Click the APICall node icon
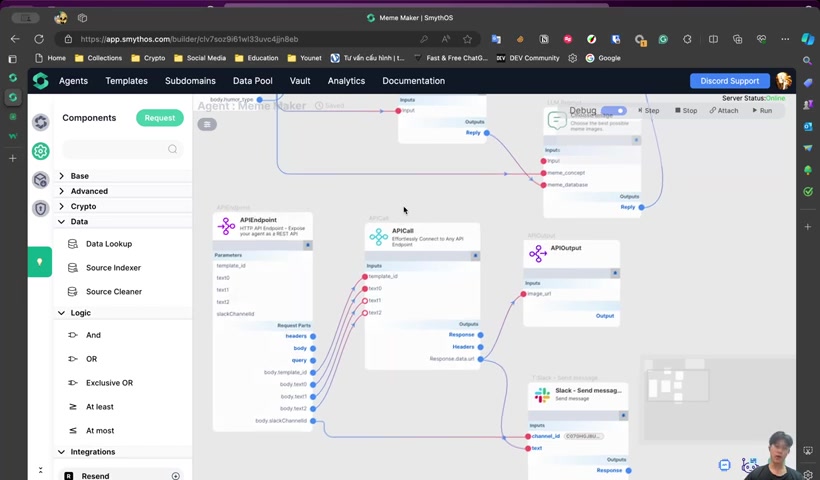The height and width of the screenshot is (480, 820). [x=379, y=237]
